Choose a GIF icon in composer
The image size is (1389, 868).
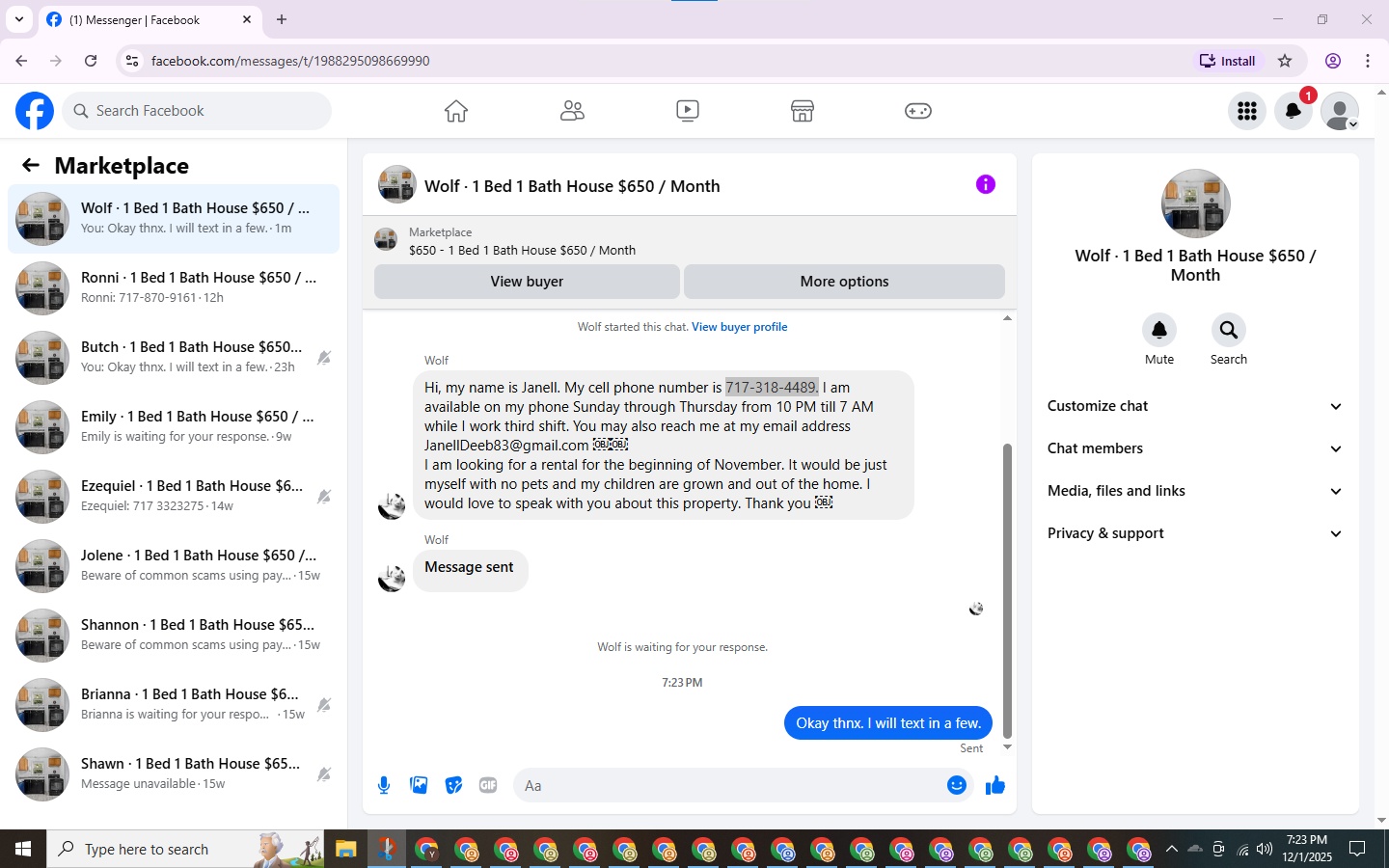488,785
